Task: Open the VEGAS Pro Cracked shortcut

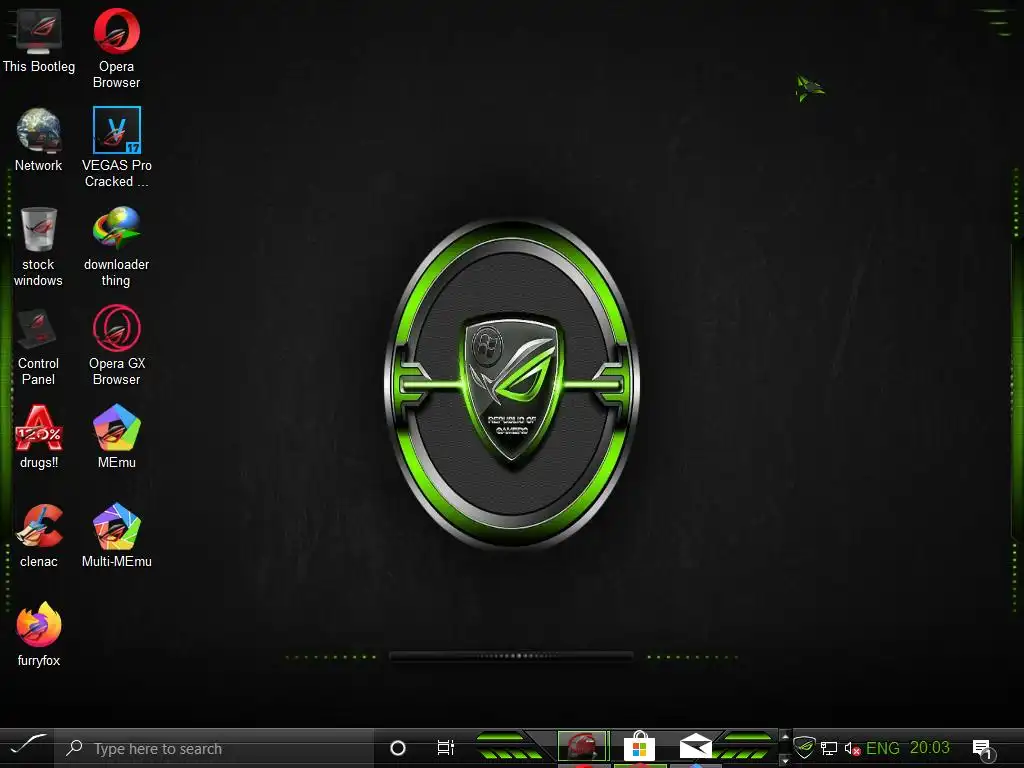Action: [116, 148]
